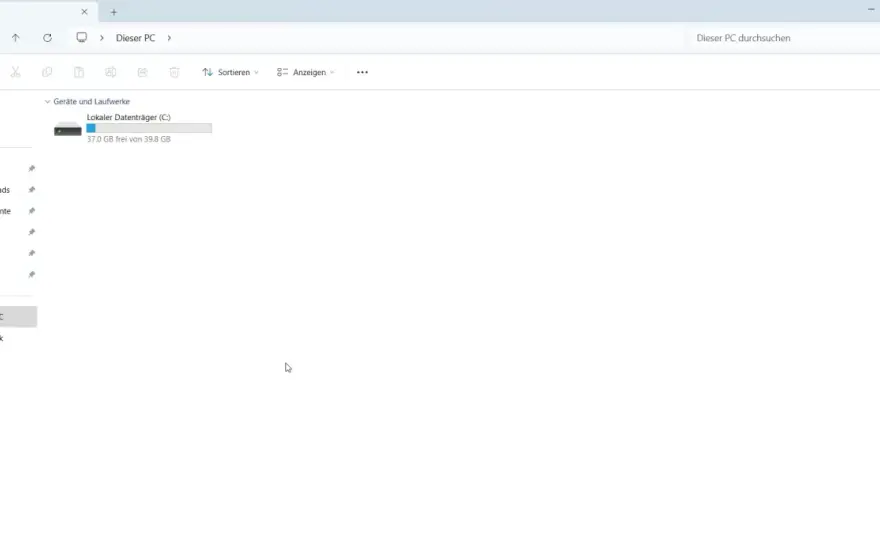Click the 37,0 GB frei von 39,8 GB text

(x=129, y=139)
